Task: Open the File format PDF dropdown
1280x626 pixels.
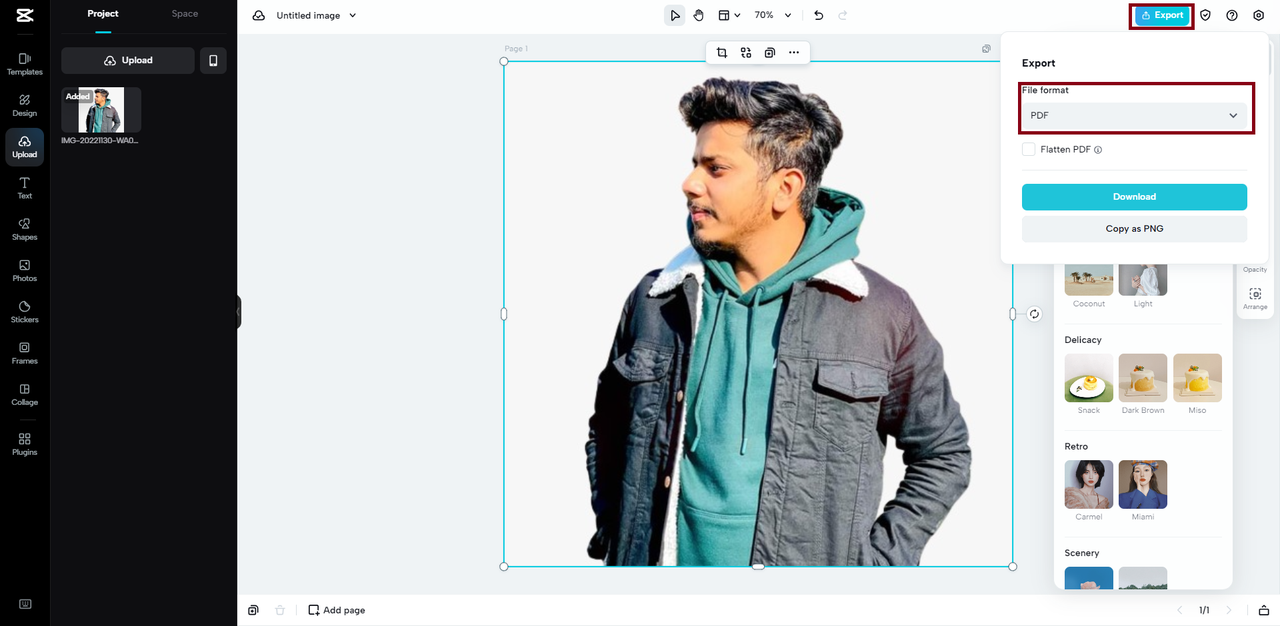Action: (x=1134, y=115)
